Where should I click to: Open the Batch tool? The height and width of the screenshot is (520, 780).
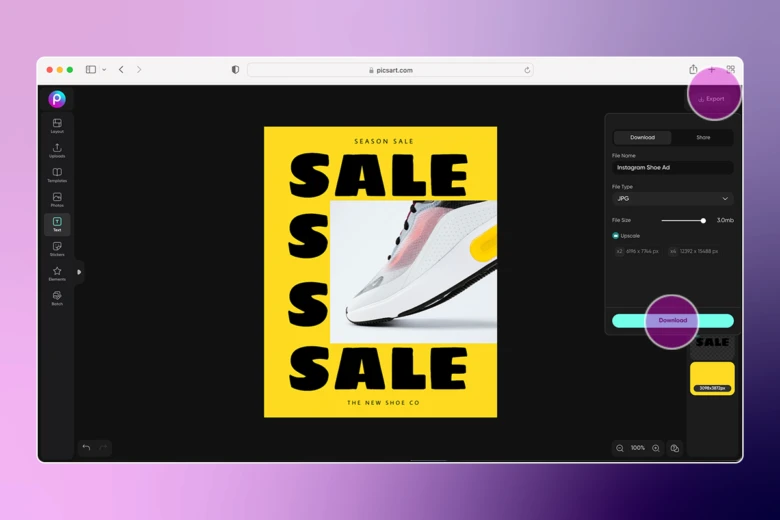pos(57,298)
